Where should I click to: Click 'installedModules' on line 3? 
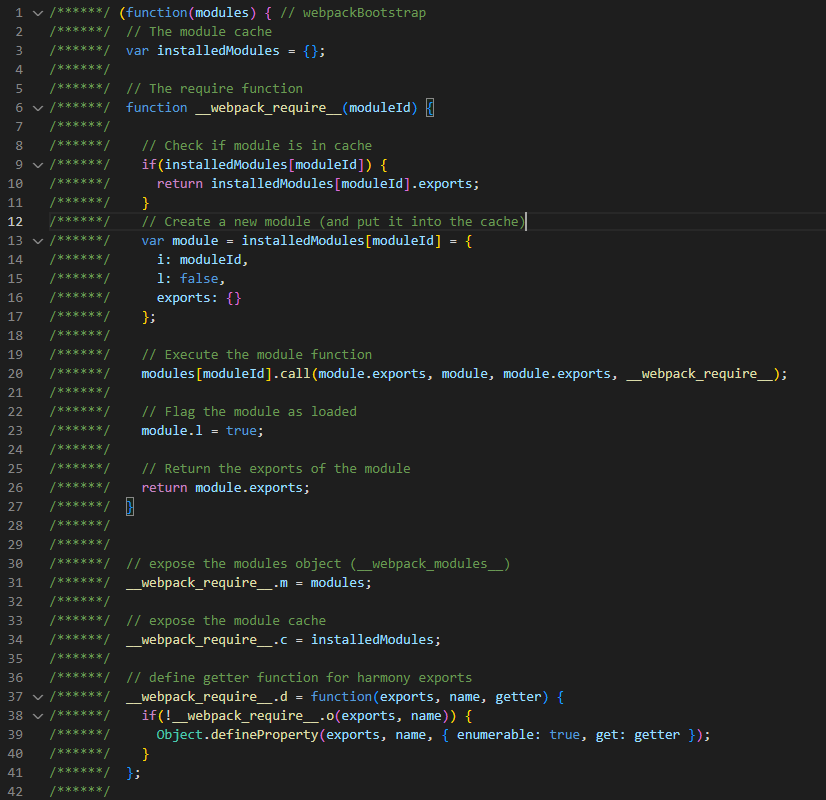pos(218,51)
